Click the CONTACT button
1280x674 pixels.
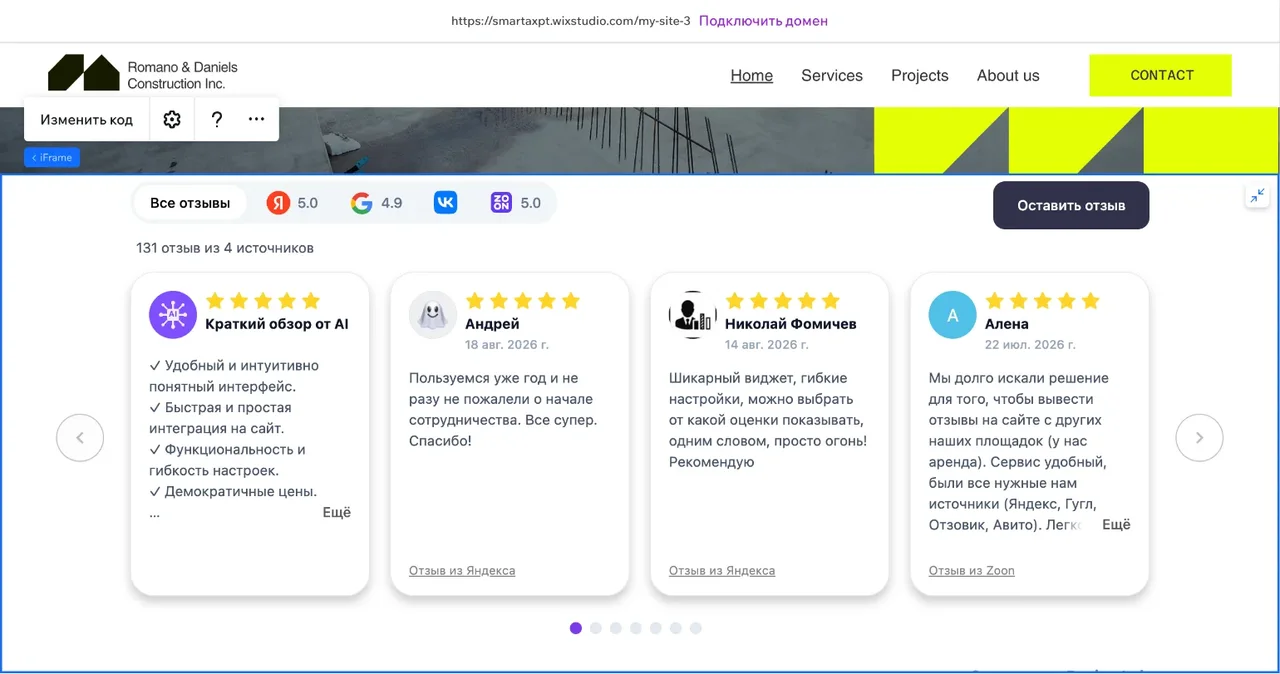[1161, 75]
